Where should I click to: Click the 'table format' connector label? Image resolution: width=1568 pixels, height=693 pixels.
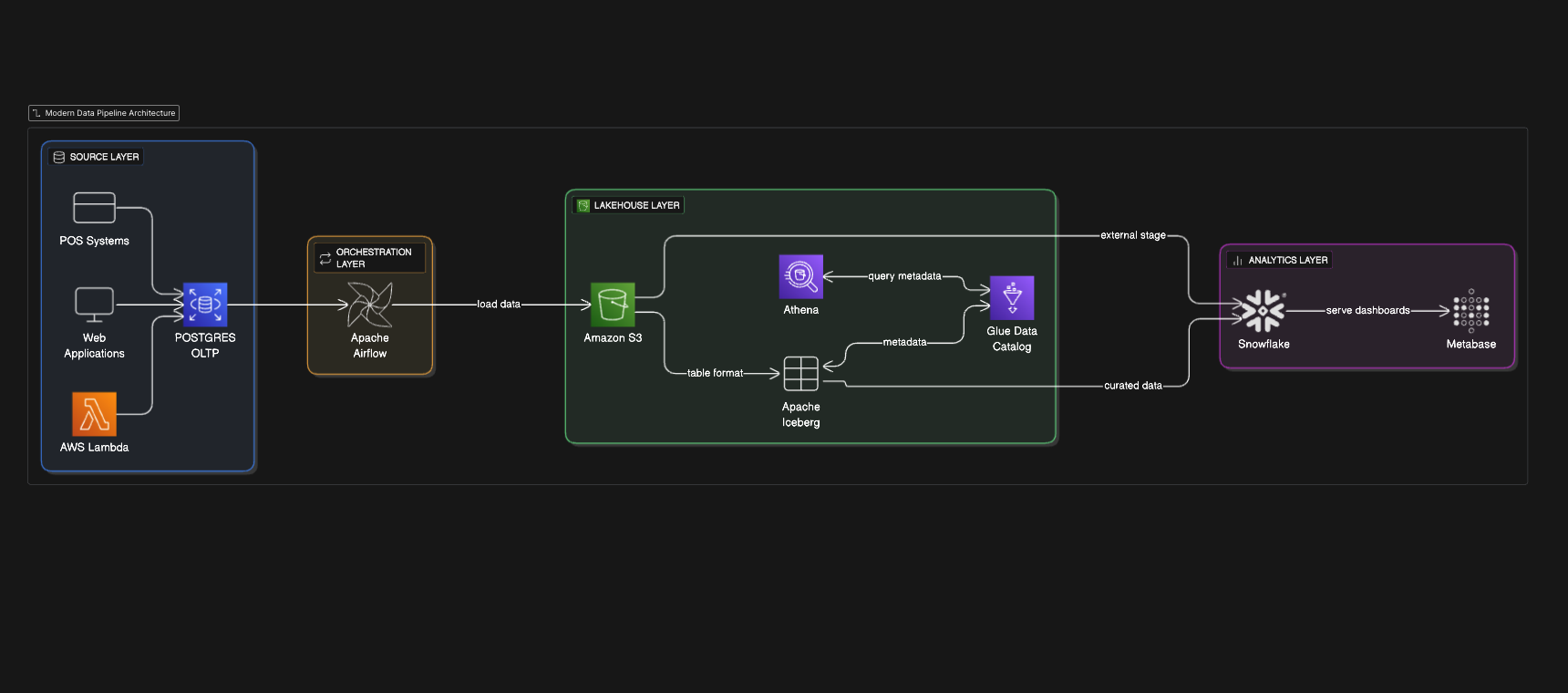pyautogui.click(x=716, y=373)
